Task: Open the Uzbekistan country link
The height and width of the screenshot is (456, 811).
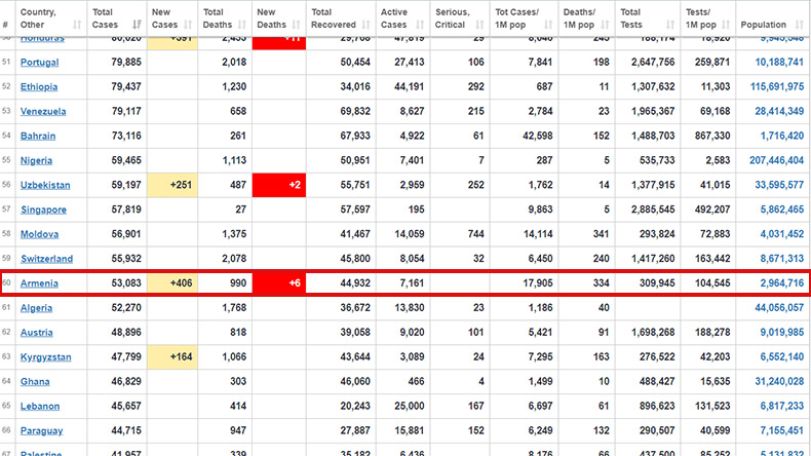Action: pyautogui.click(x=45, y=185)
